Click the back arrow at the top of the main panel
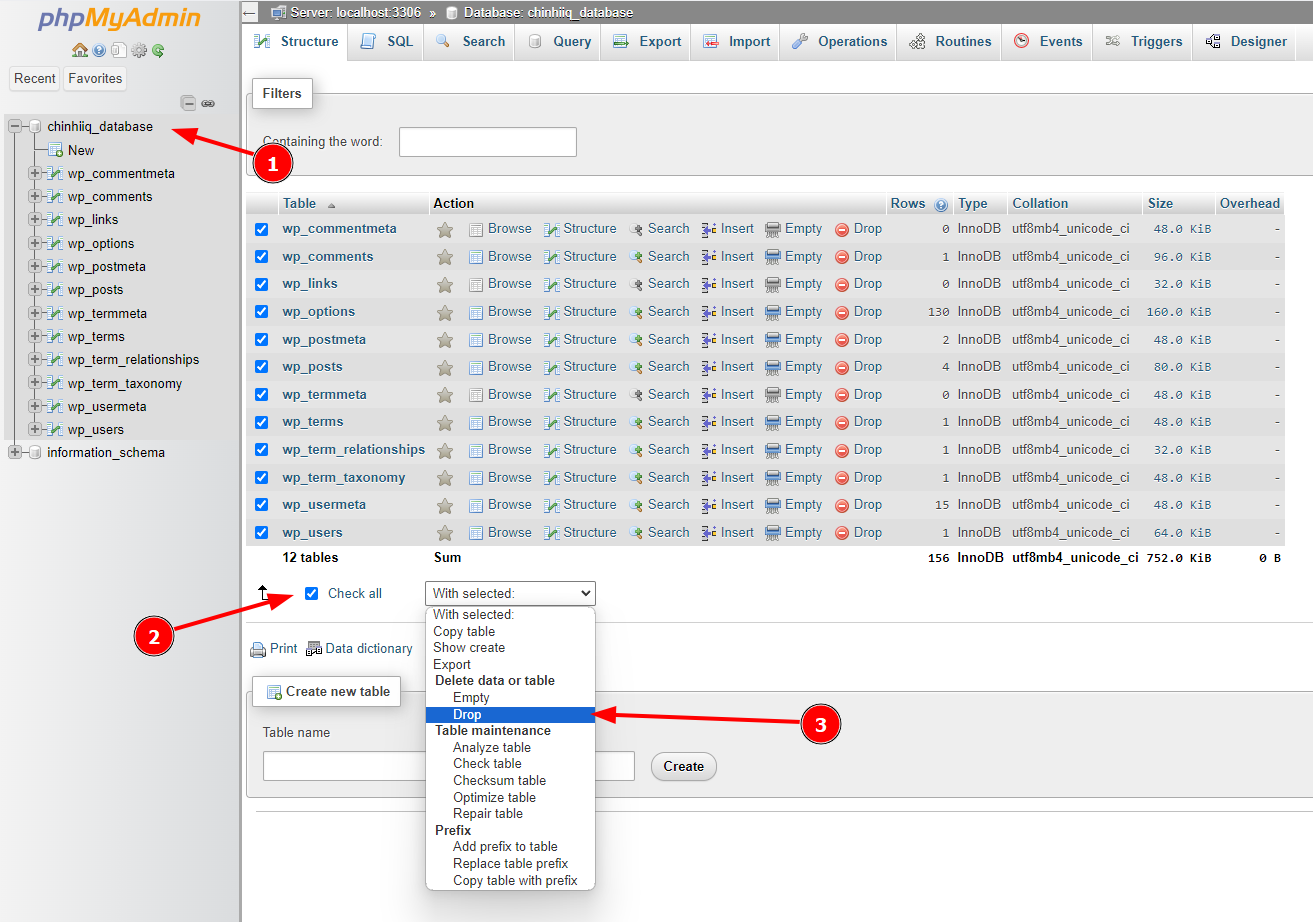 point(249,12)
